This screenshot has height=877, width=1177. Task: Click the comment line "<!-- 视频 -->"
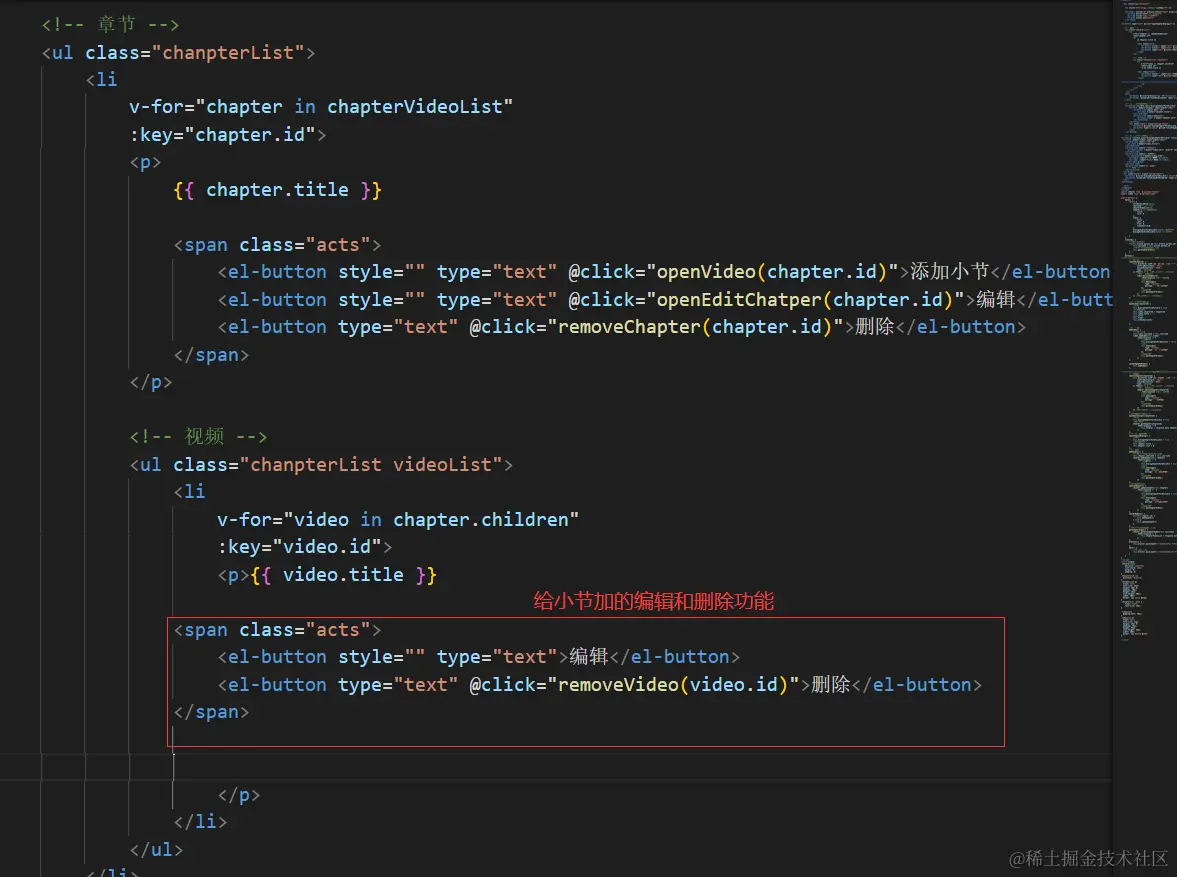pos(198,436)
